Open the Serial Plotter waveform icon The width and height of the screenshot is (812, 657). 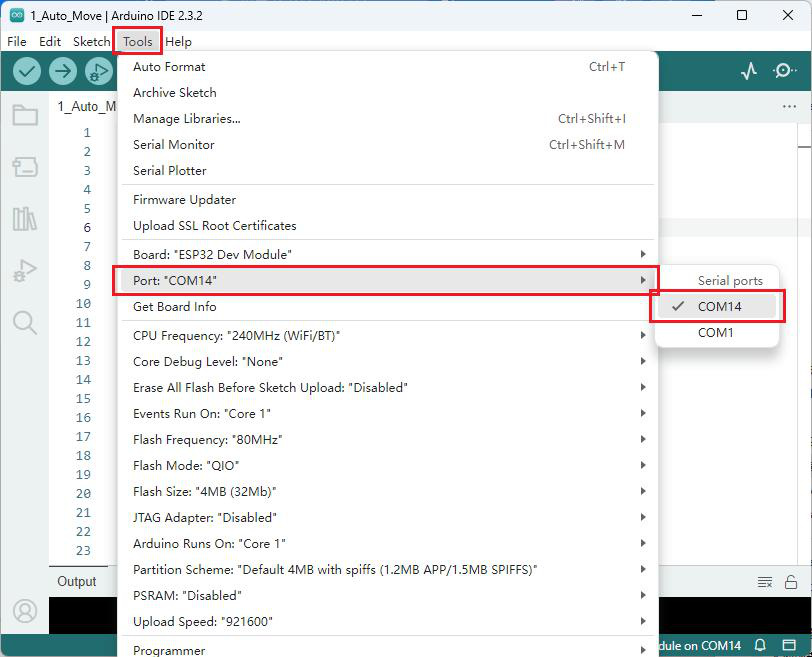coord(749,71)
